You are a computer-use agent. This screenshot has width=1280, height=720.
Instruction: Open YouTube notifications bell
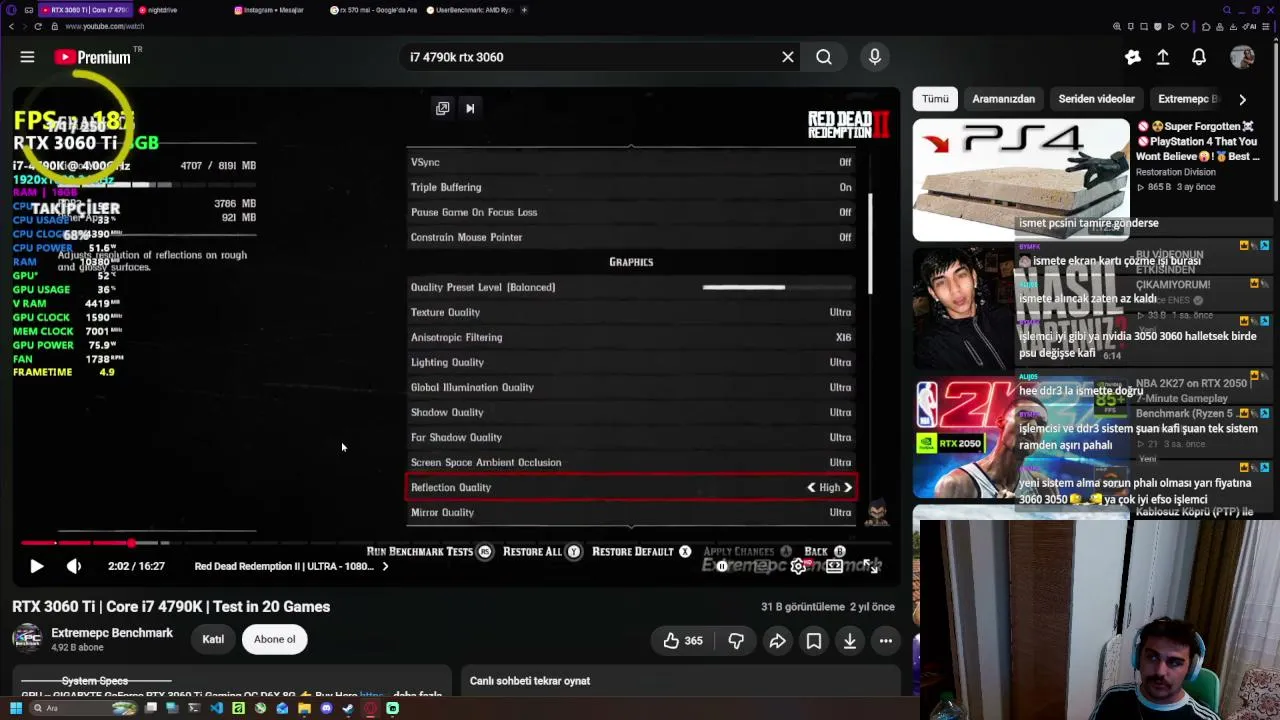tap(1199, 57)
